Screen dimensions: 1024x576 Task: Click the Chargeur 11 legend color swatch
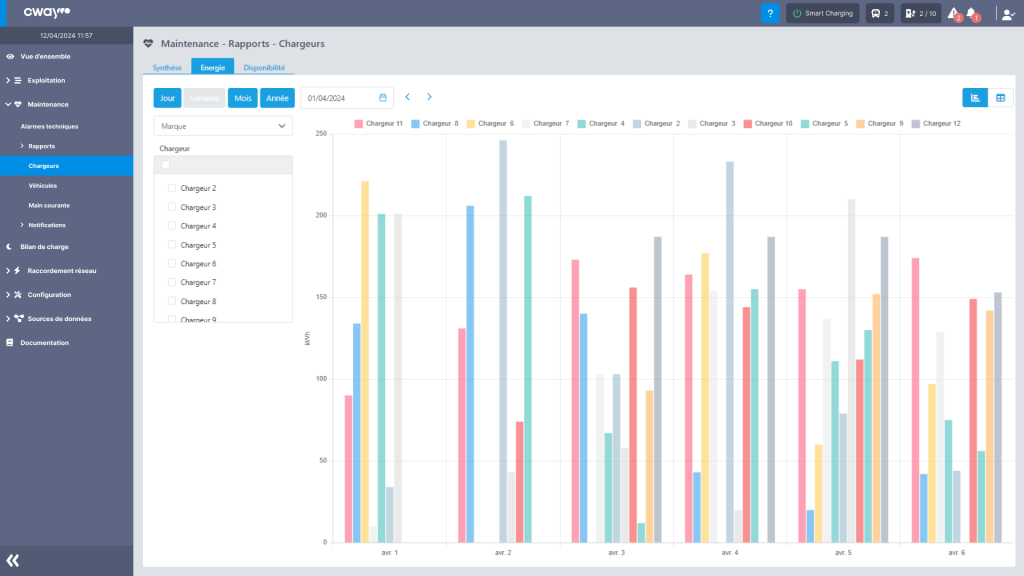click(362, 123)
